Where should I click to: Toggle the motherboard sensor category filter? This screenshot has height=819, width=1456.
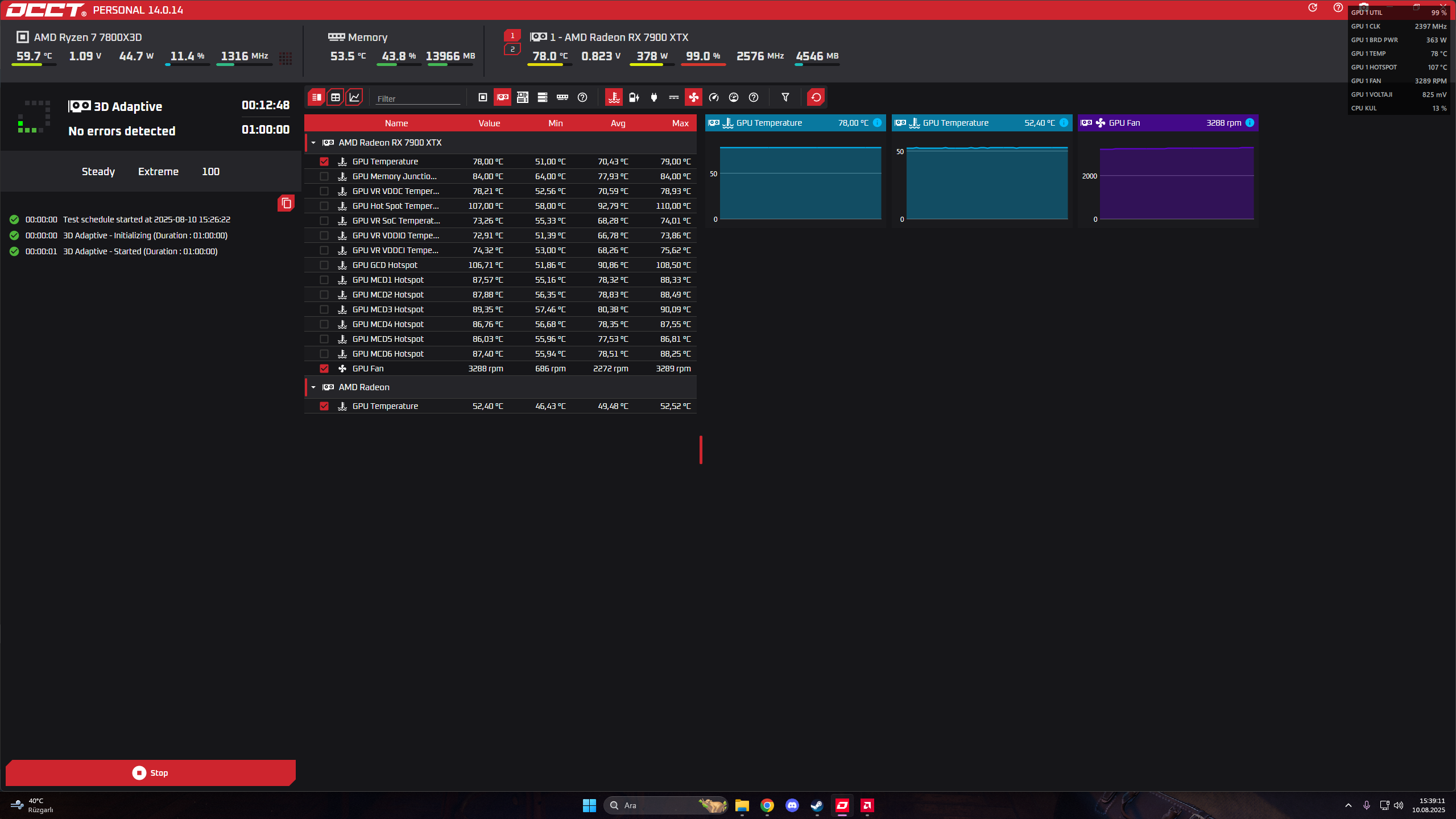523,97
